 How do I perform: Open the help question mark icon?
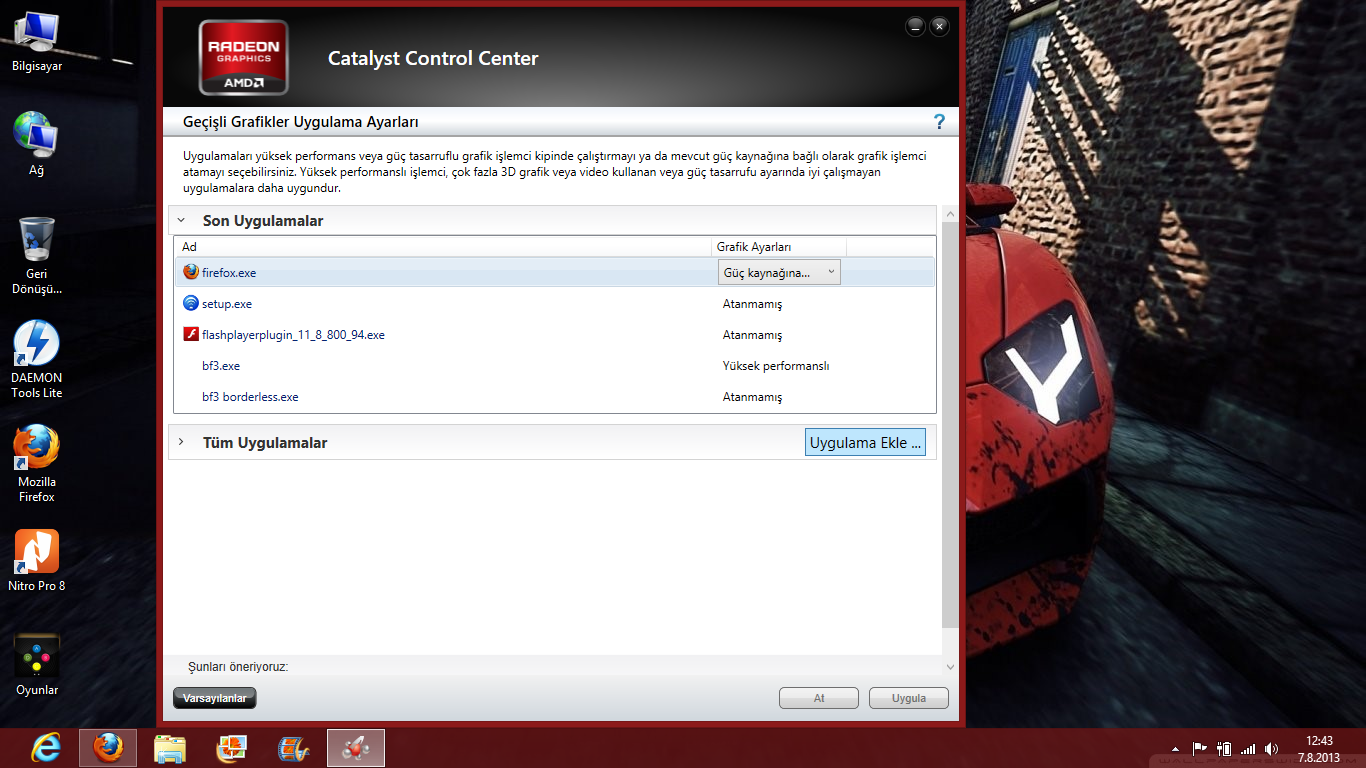pyautogui.click(x=939, y=122)
